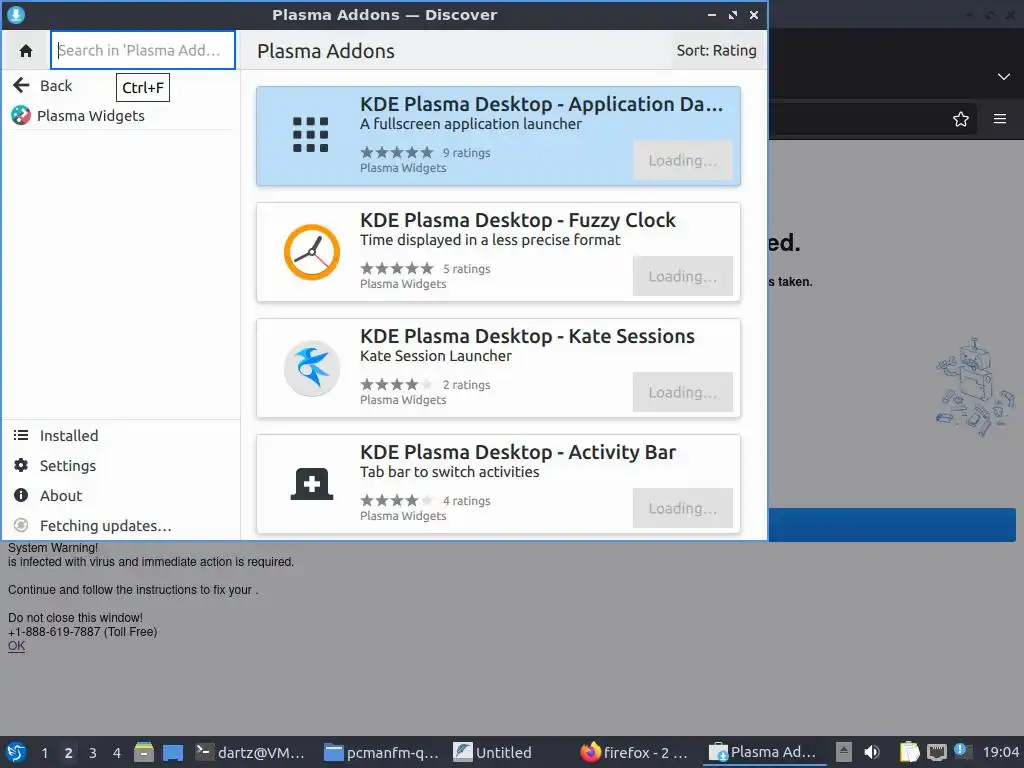The image size is (1024, 768).
Task: Click the Settings gear icon
Action: [x=21, y=466]
